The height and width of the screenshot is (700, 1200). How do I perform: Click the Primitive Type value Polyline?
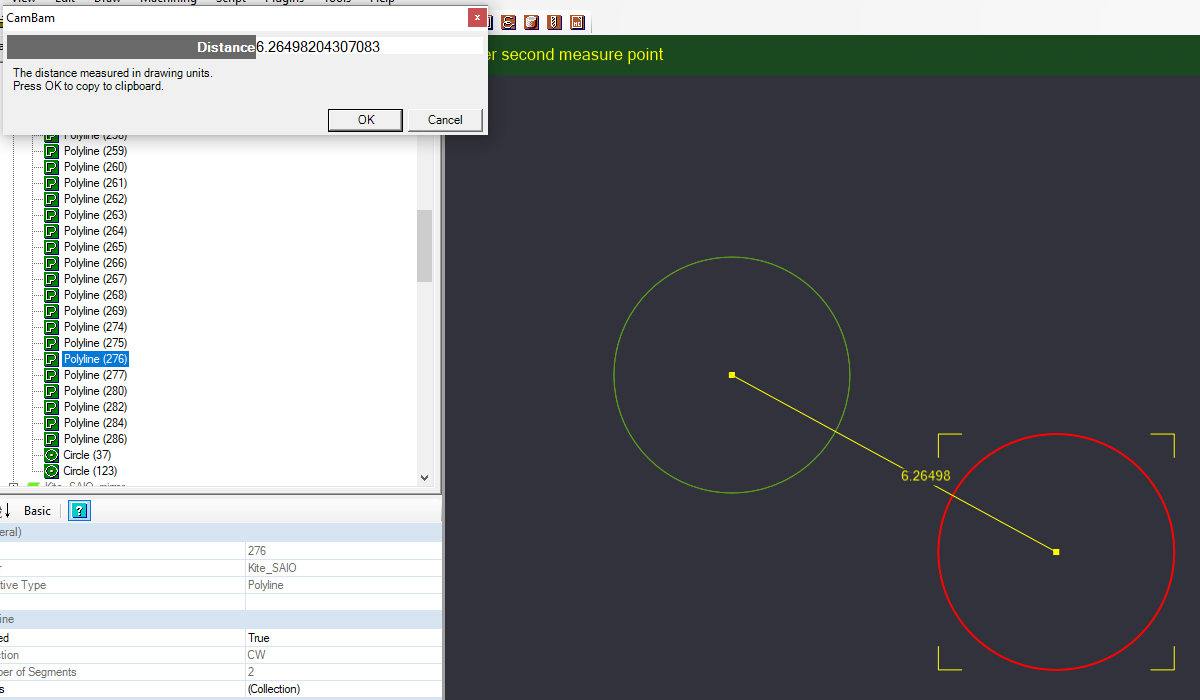click(343, 585)
